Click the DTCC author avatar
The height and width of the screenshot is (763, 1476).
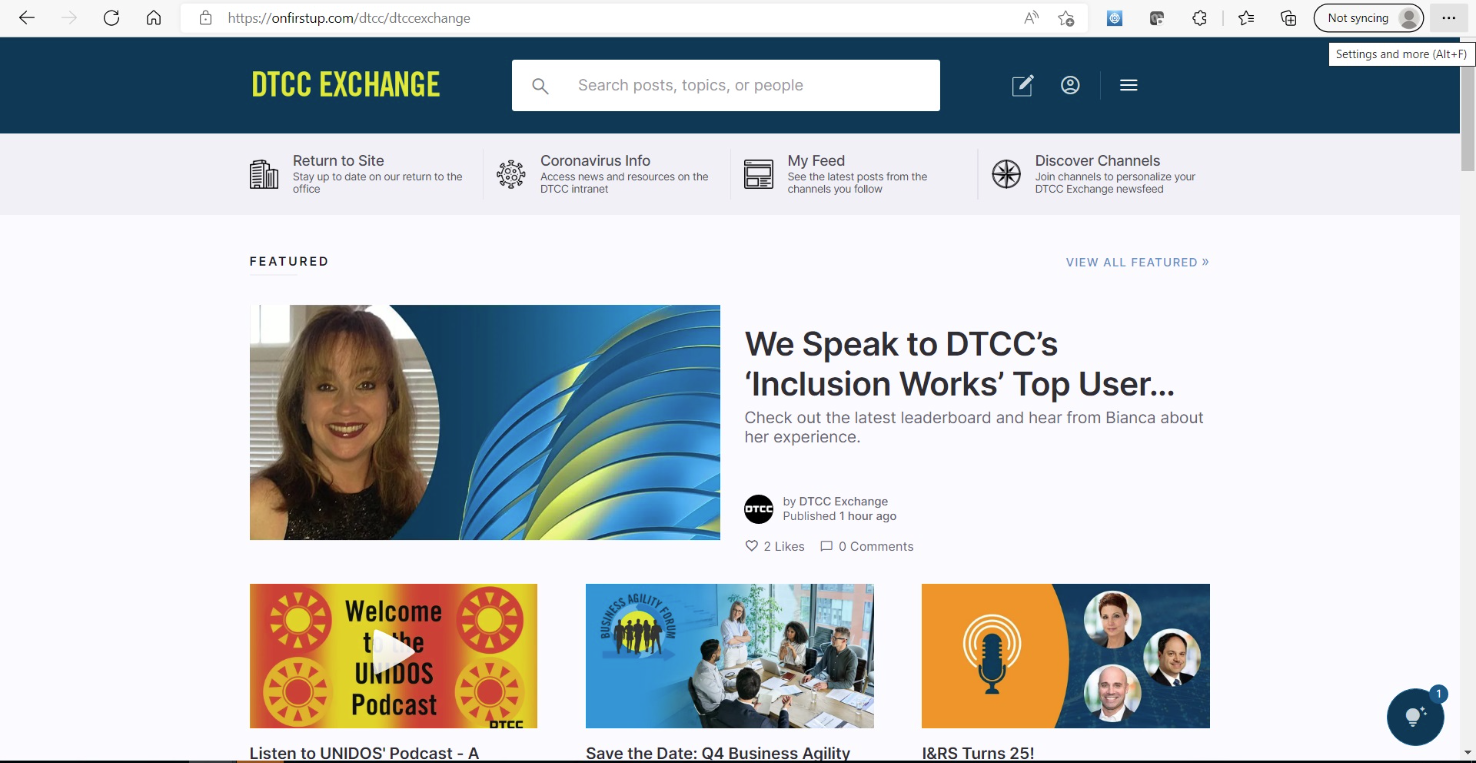click(759, 509)
